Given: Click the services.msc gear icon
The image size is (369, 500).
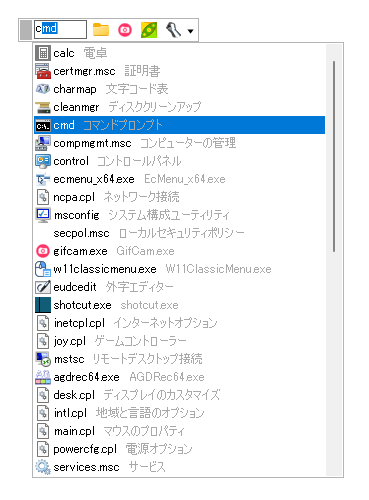Looking at the screenshot, I should tap(43, 467).
